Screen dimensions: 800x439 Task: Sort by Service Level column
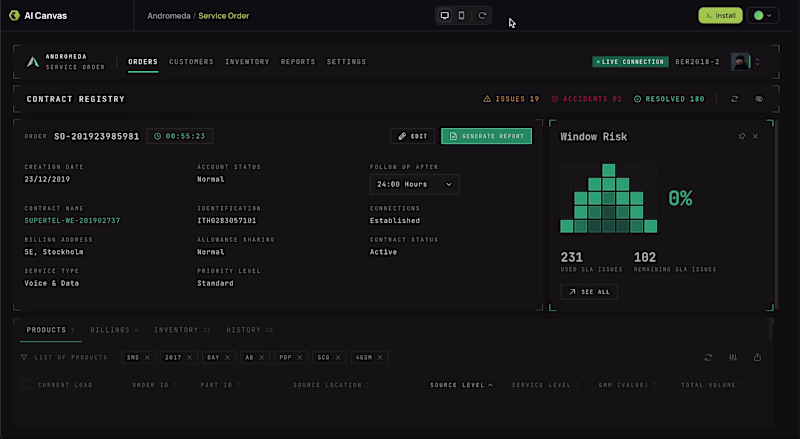pyautogui.click(x=545, y=385)
